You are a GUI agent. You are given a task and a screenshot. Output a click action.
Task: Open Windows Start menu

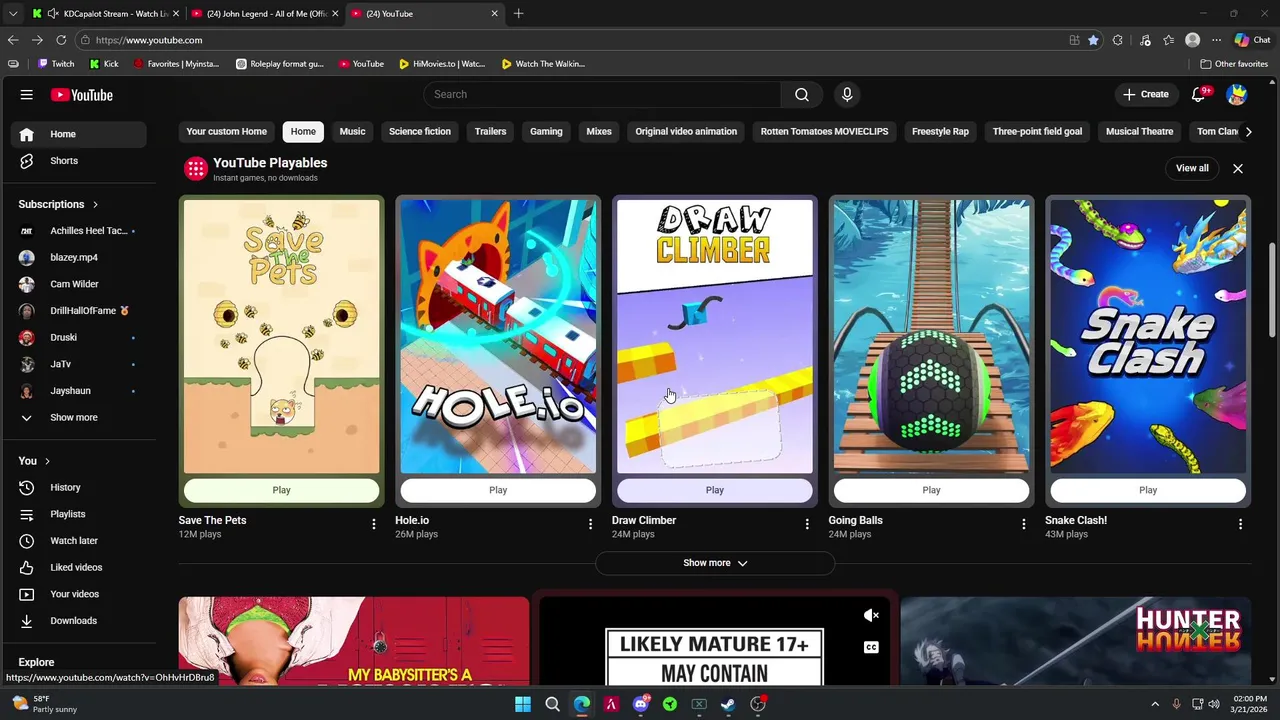point(523,704)
